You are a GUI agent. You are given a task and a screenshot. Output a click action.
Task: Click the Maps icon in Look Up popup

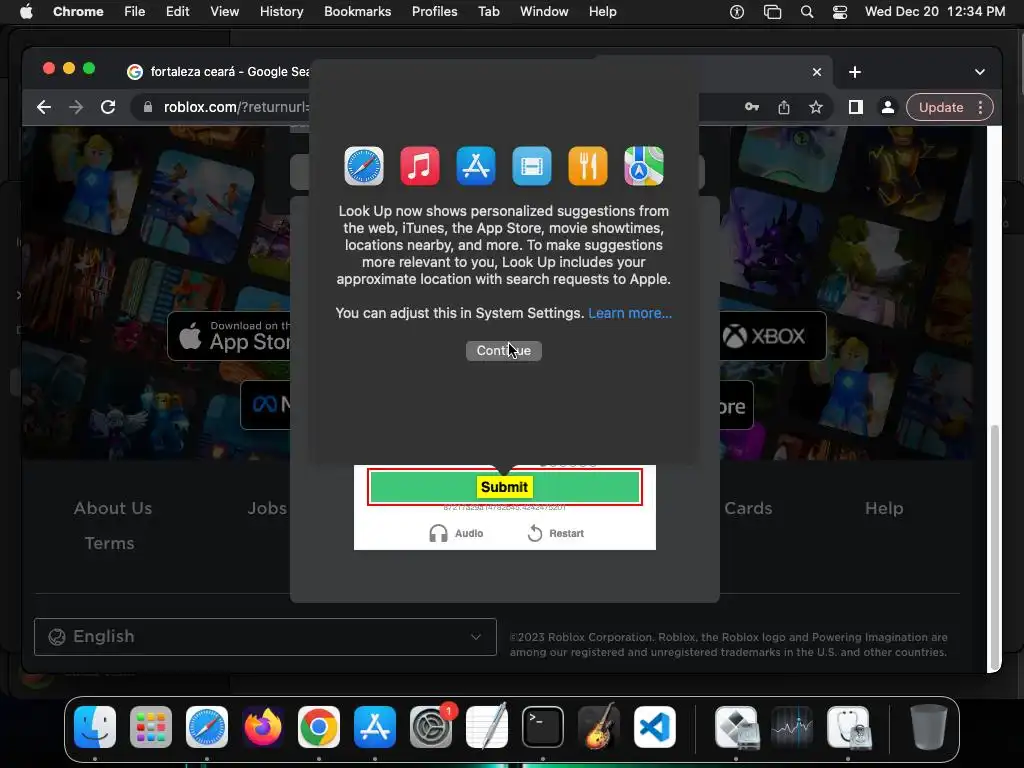pyautogui.click(x=644, y=166)
